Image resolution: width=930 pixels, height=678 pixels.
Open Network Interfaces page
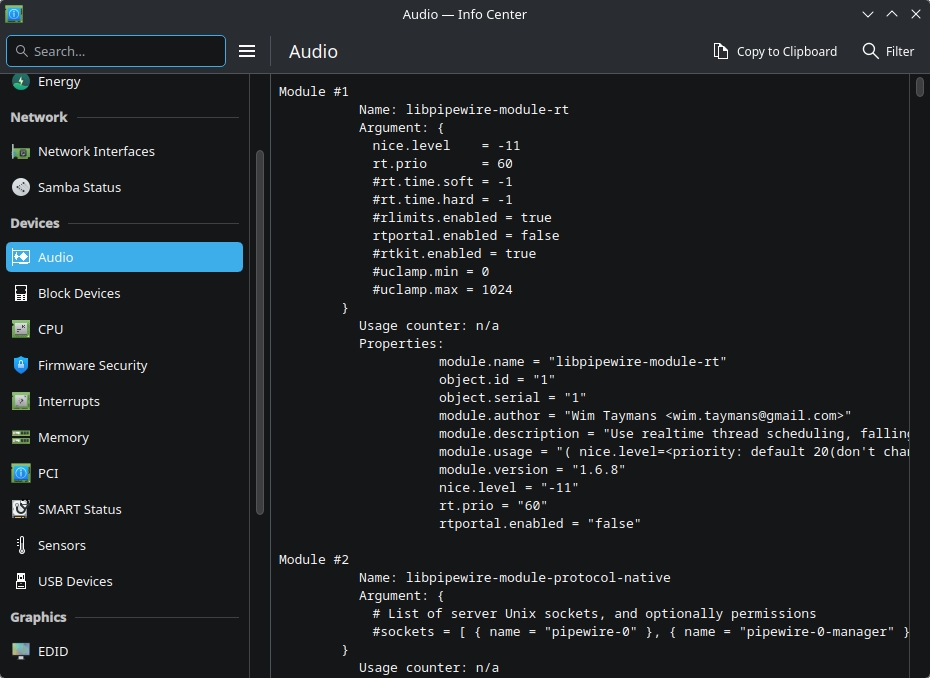pos(125,152)
